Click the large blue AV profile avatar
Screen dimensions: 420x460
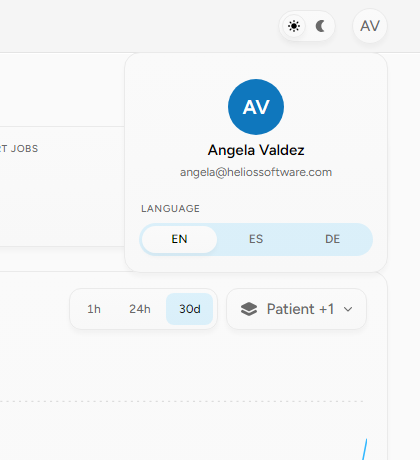point(256,107)
